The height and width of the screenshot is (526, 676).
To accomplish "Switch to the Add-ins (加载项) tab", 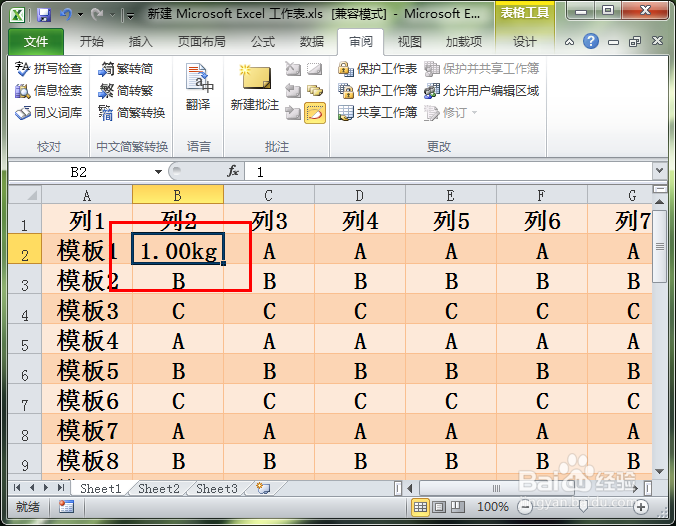I will (x=464, y=42).
